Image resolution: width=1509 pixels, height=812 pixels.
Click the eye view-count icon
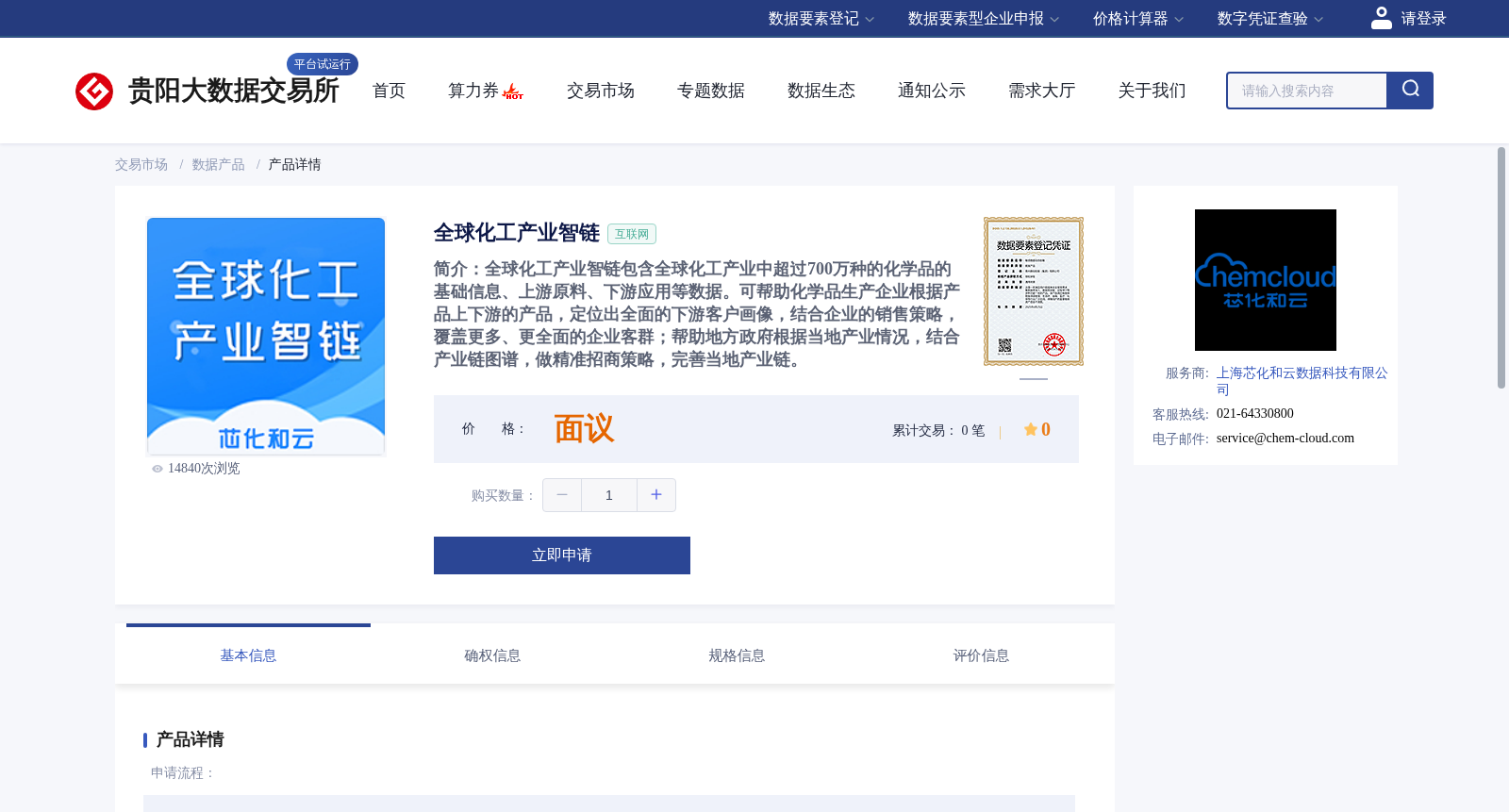point(158,469)
